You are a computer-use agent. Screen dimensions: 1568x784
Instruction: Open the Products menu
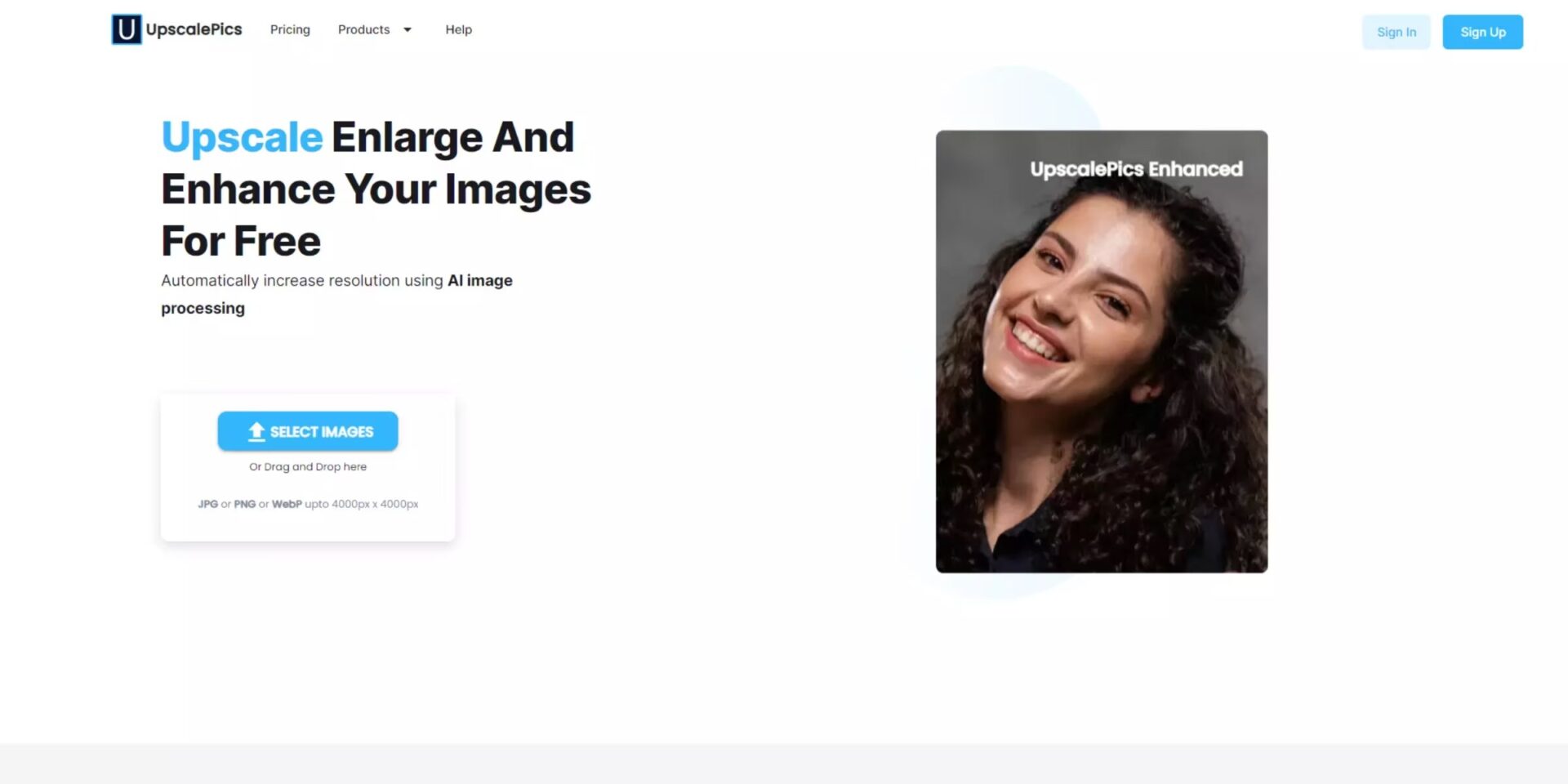364,29
